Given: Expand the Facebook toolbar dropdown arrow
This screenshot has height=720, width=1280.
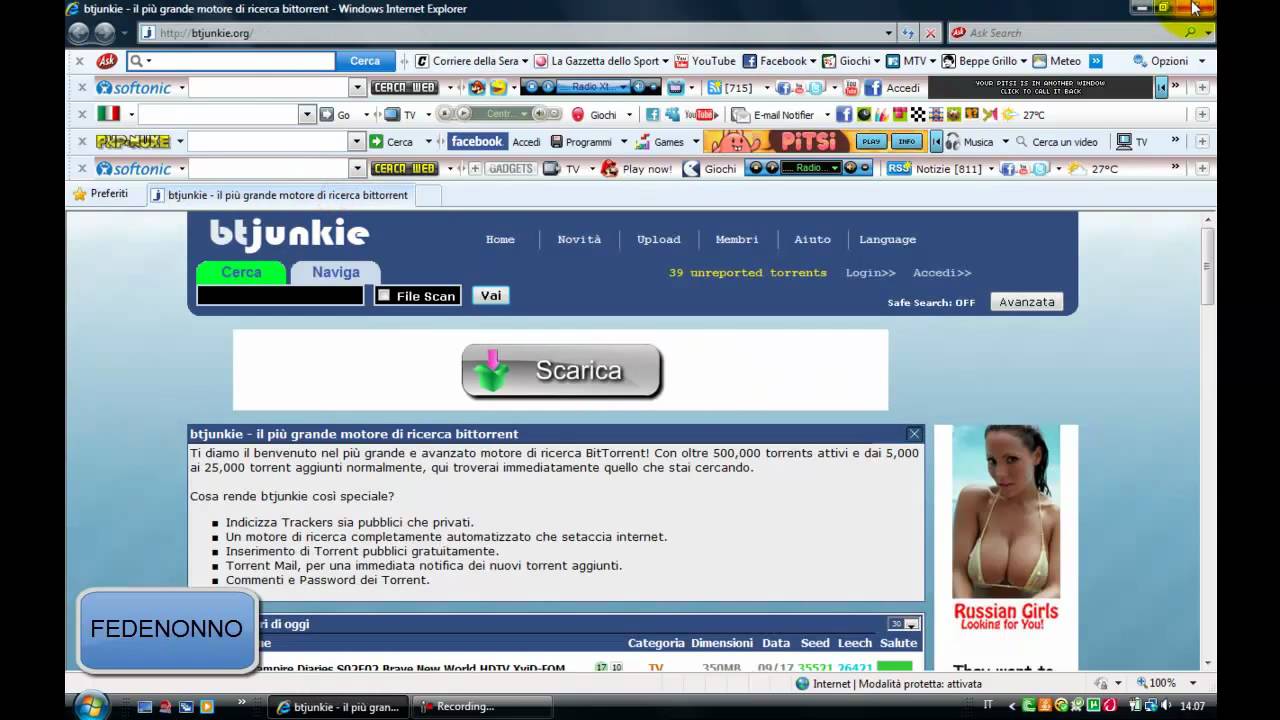Looking at the screenshot, I should tap(813, 61).
